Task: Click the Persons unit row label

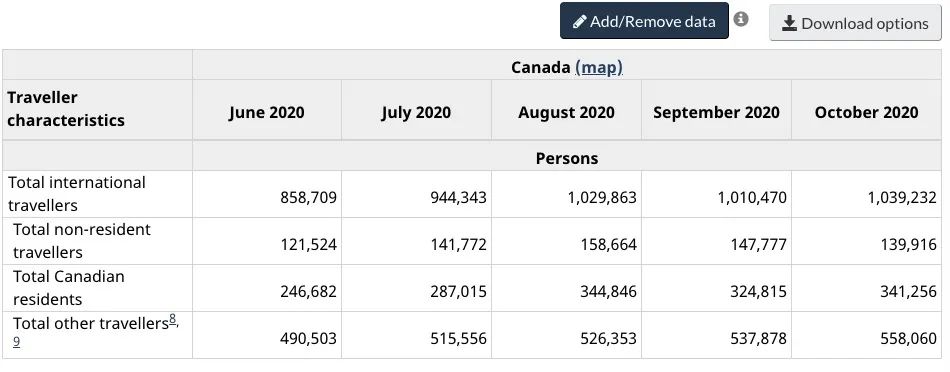Action: pyautogui.click(x=566, y=158)
